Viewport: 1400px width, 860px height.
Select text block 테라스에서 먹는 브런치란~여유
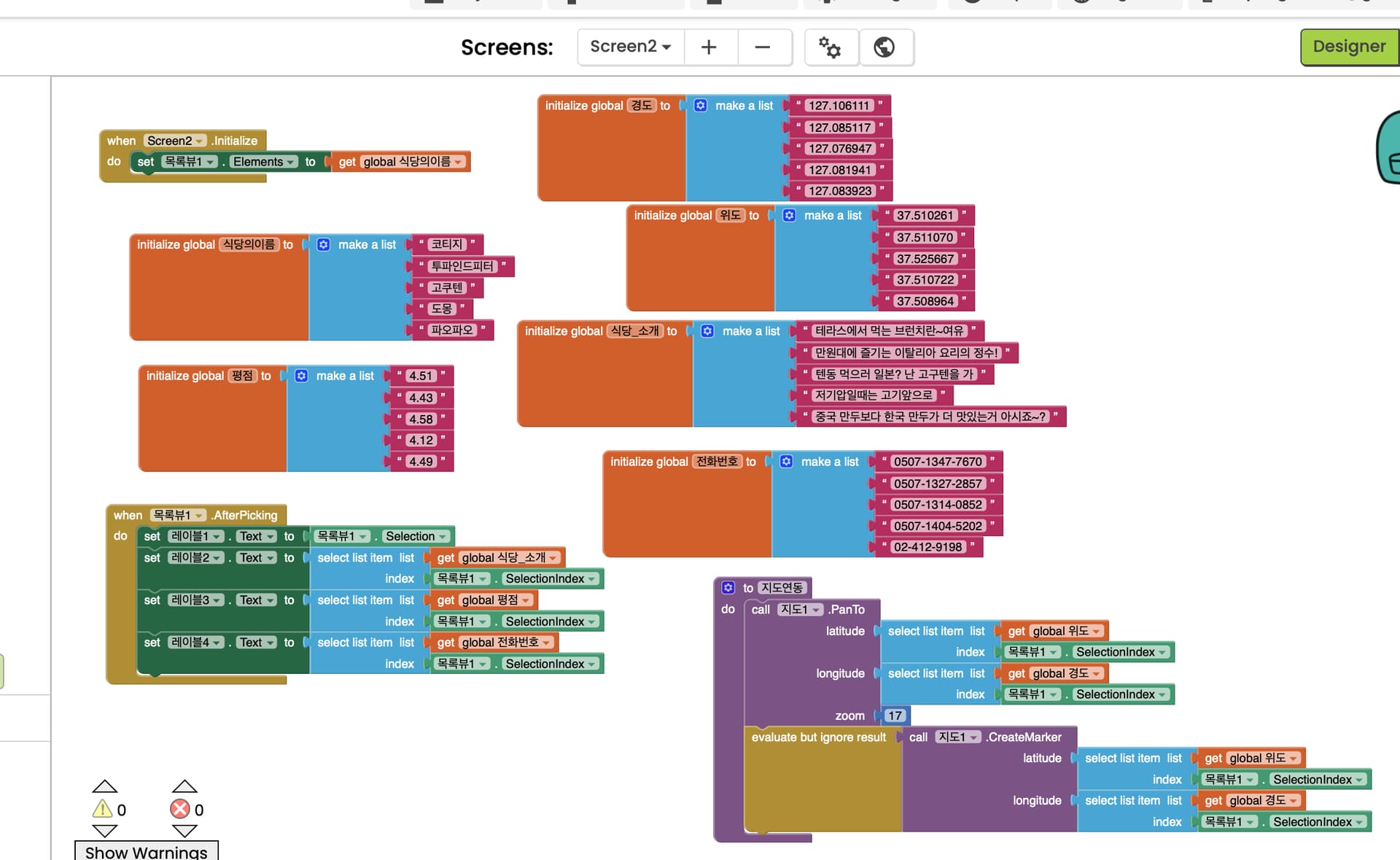pos(890,331)
